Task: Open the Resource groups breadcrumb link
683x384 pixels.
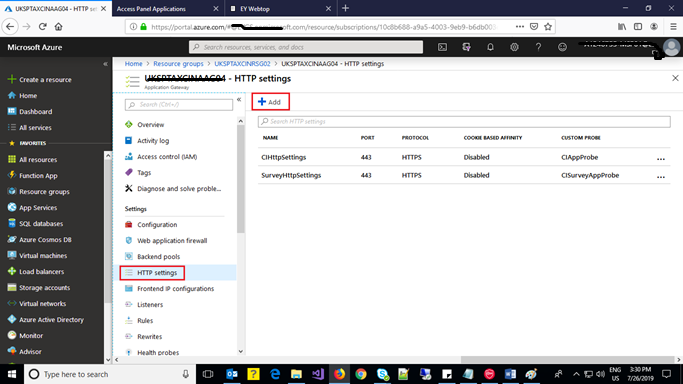Action: [x=178, y=64]
